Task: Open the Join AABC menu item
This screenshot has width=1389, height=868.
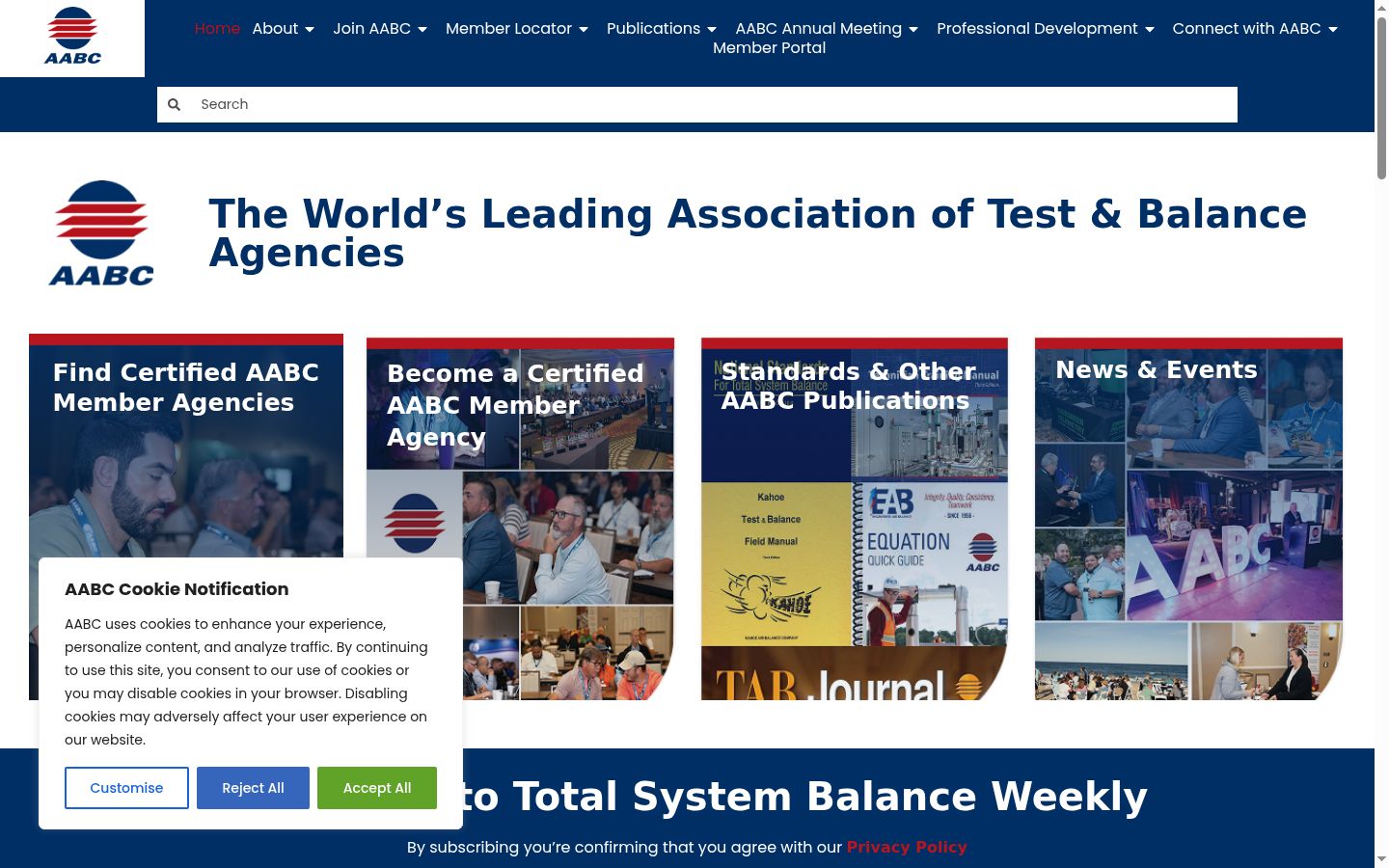Action: (x=371, y=29)
